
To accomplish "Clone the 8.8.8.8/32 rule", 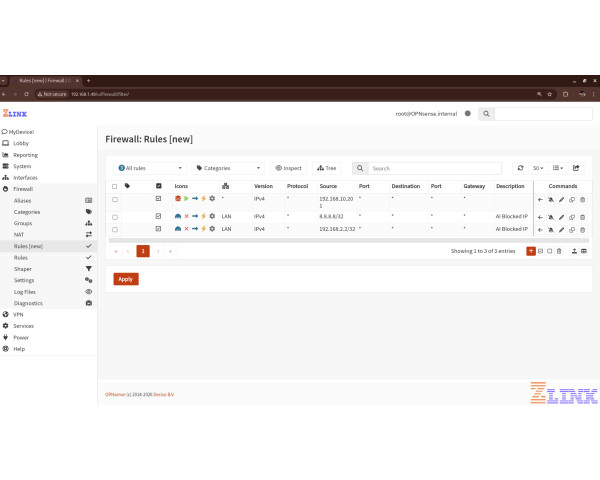I will click(x=572, y=216).
